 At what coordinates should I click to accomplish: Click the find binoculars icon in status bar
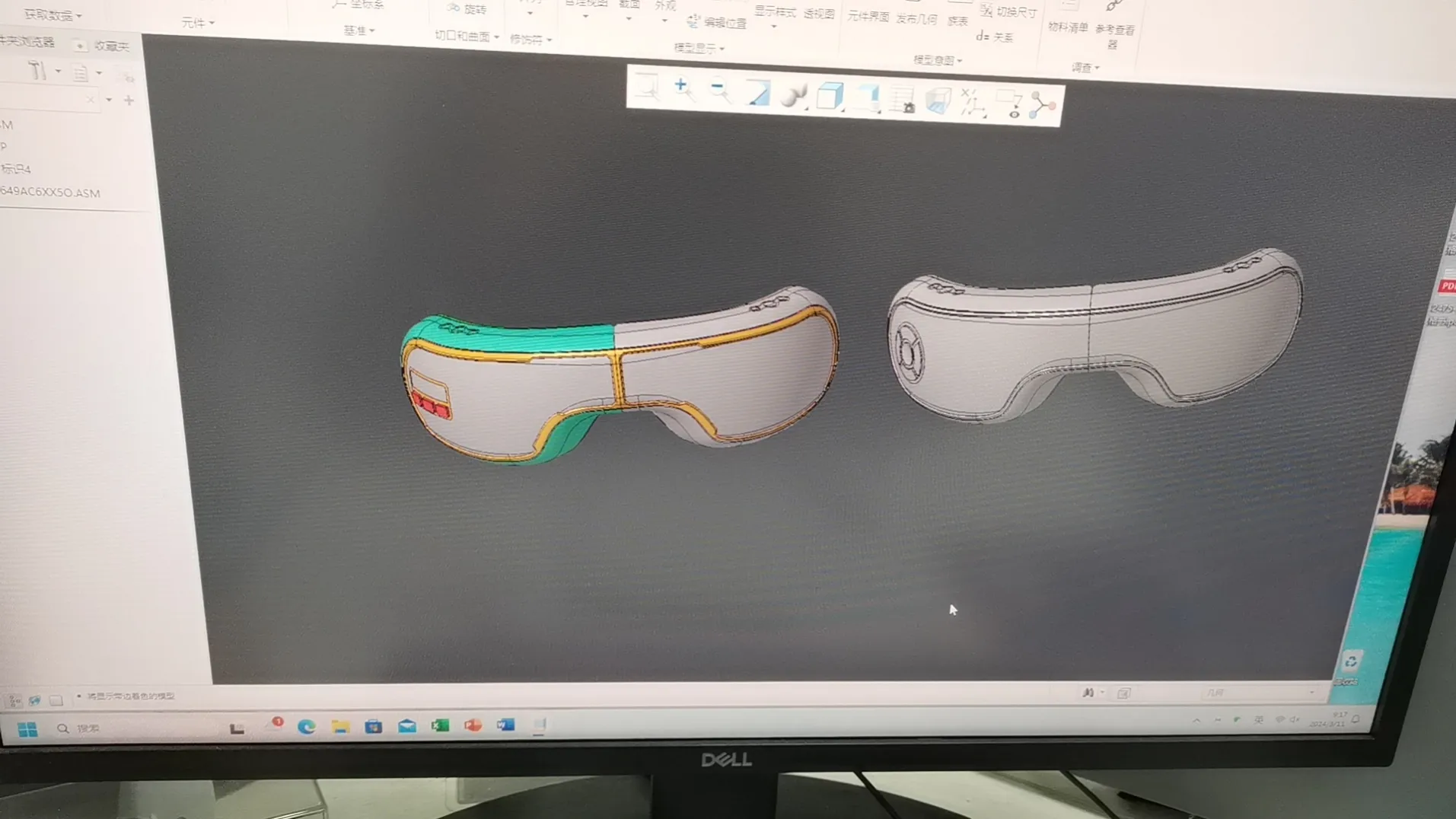pyautogui.click(x=1088, y=693)
